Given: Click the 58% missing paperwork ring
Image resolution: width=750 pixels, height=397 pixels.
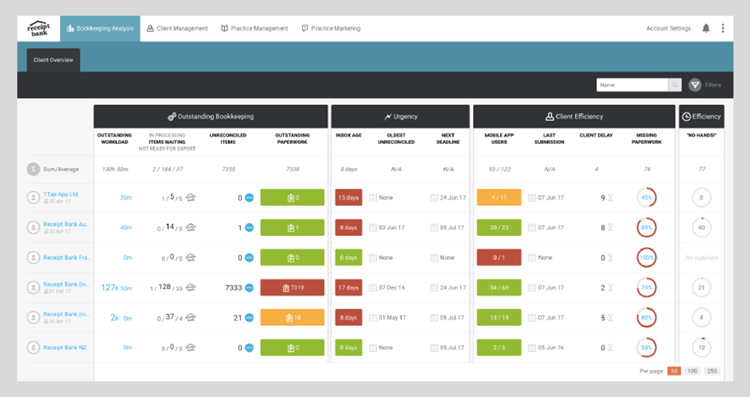Looking at the screenshot, I should tap(647, 348).
